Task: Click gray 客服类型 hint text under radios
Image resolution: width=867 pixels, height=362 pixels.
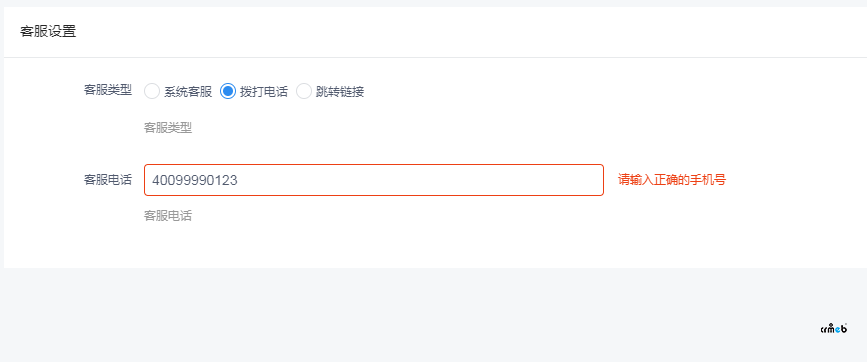Action: coord(168,128)
